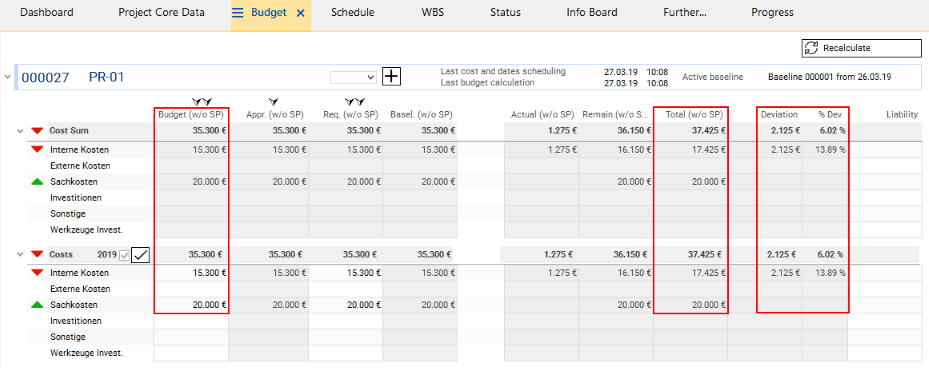
Task: Collapse the project 000027 header chevron
Action: click(x=7, y=76)
